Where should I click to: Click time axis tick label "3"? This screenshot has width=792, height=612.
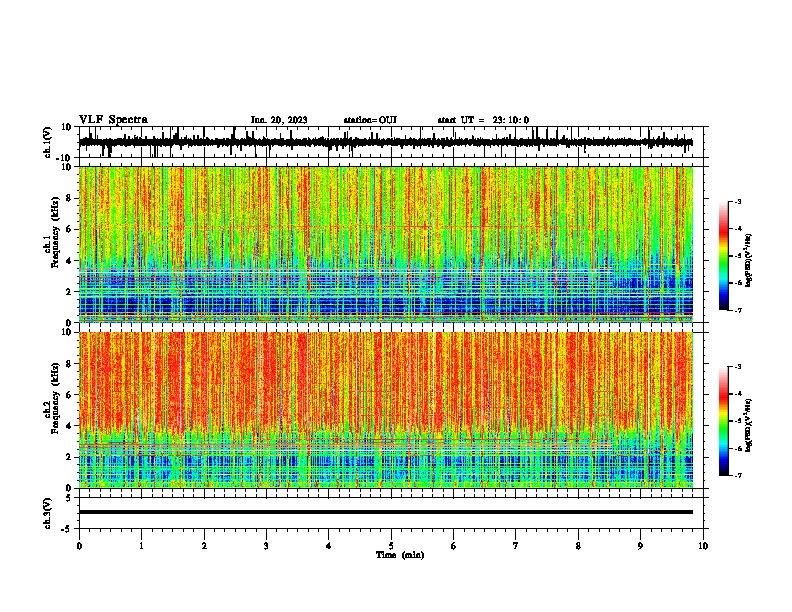266,546
